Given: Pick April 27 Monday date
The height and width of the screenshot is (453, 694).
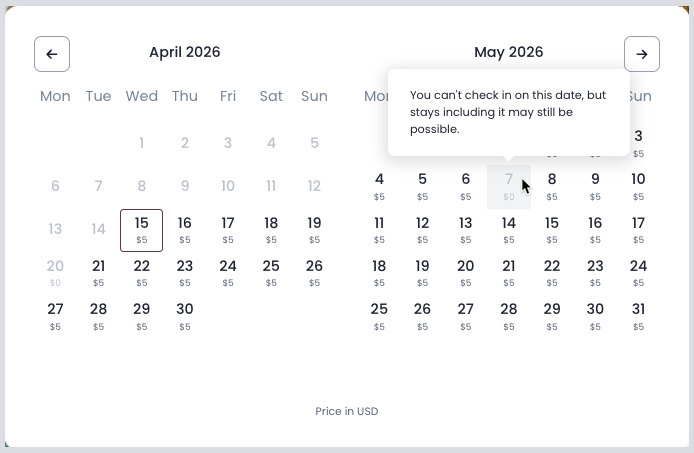Looking at the screenshot, I should pos(55,315).
